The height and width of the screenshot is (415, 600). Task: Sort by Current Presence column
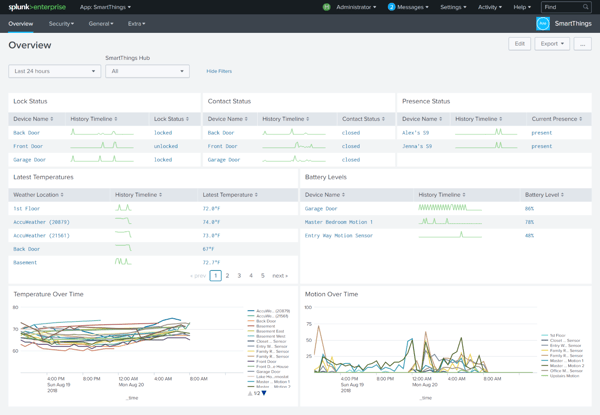coord(557,119)
